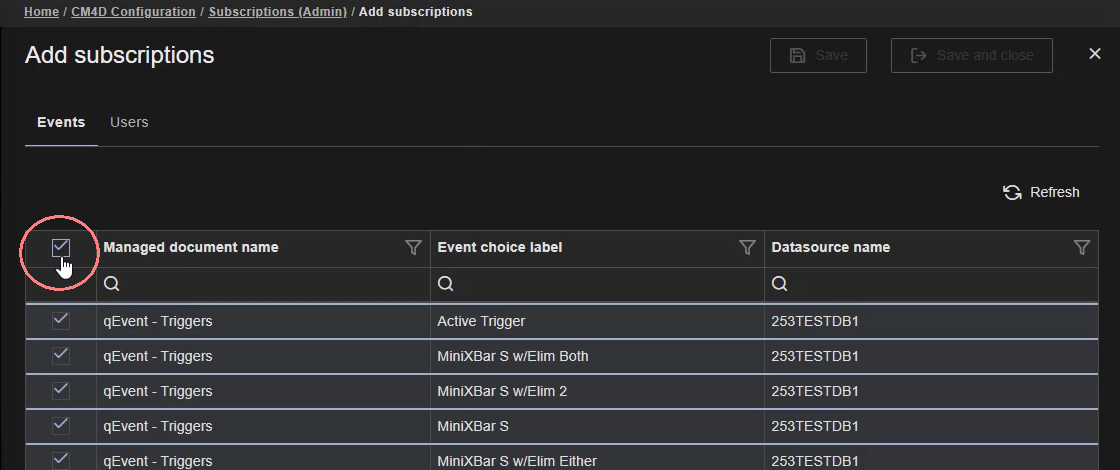Uncheck the MiniXBar S w/Elim 2 checkbox
The width and height of the screenshot is (1120, 470).
(x=61, y=391)
